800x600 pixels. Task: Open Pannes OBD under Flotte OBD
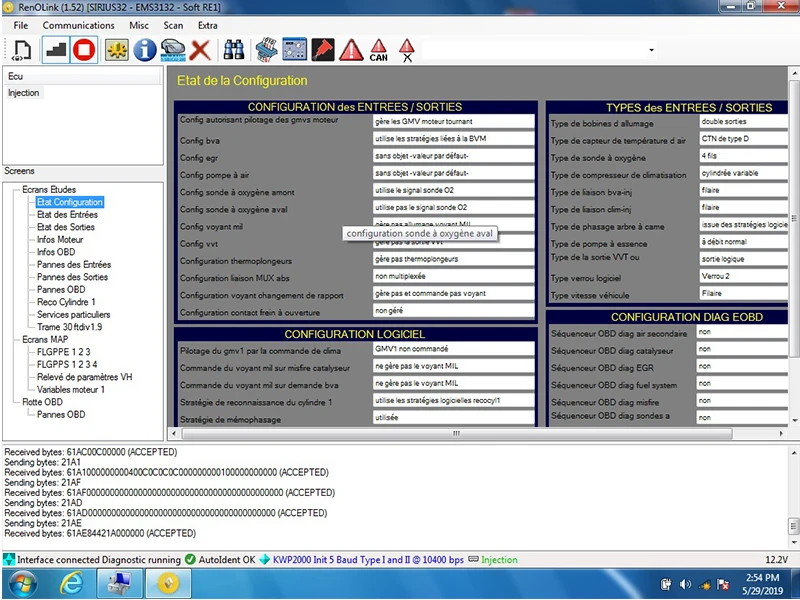(61, 414)
